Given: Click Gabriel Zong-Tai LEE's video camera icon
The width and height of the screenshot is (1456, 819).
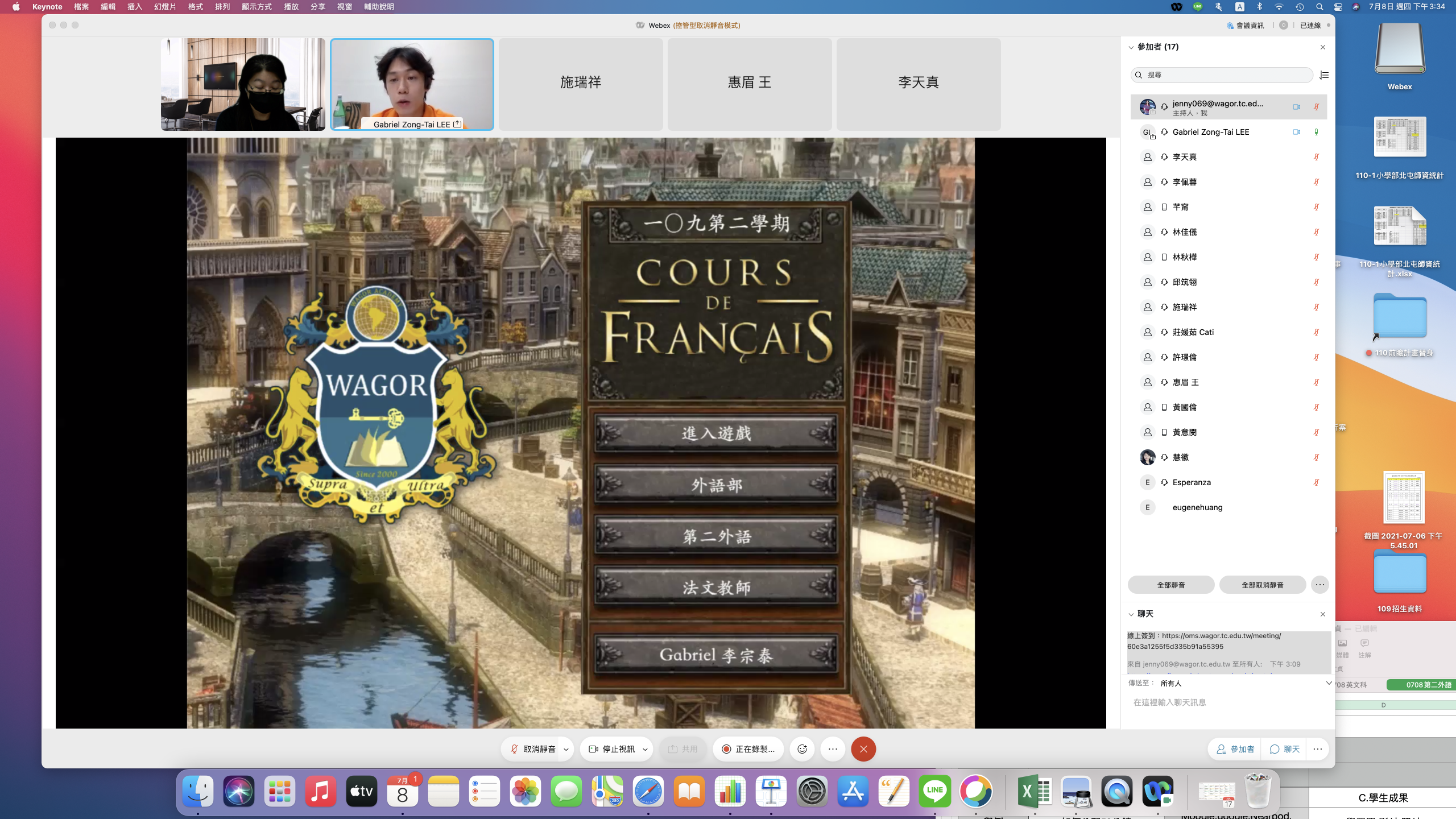Looking at the screenshot, I should click(x=1296, y=132).
